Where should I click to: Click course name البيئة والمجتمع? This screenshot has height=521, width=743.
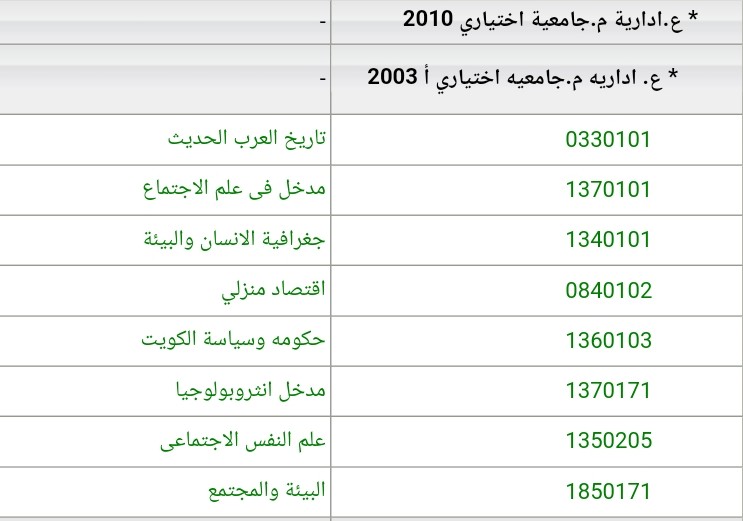267,491
